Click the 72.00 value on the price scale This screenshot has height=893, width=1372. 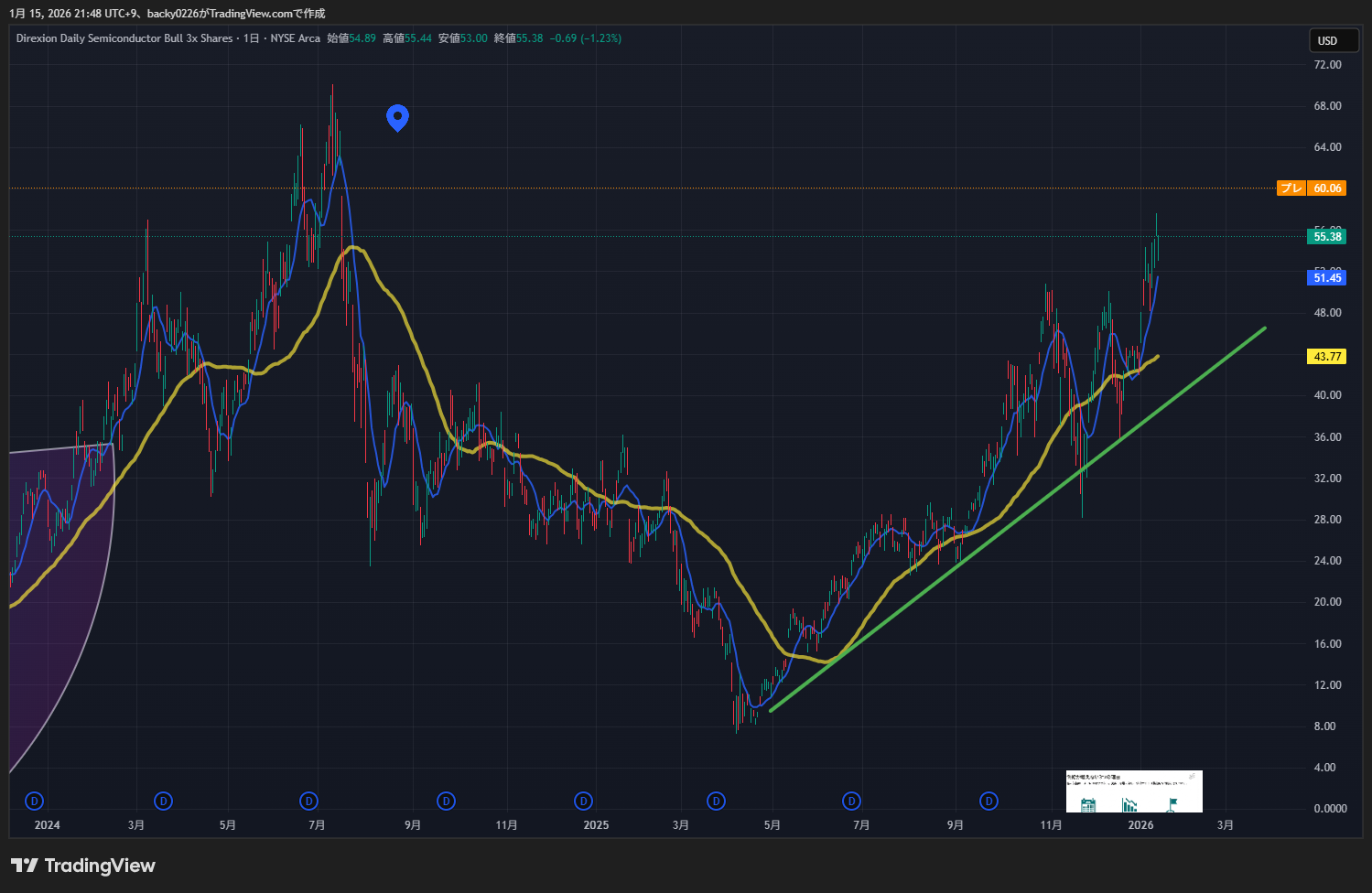pos(1327,65)
